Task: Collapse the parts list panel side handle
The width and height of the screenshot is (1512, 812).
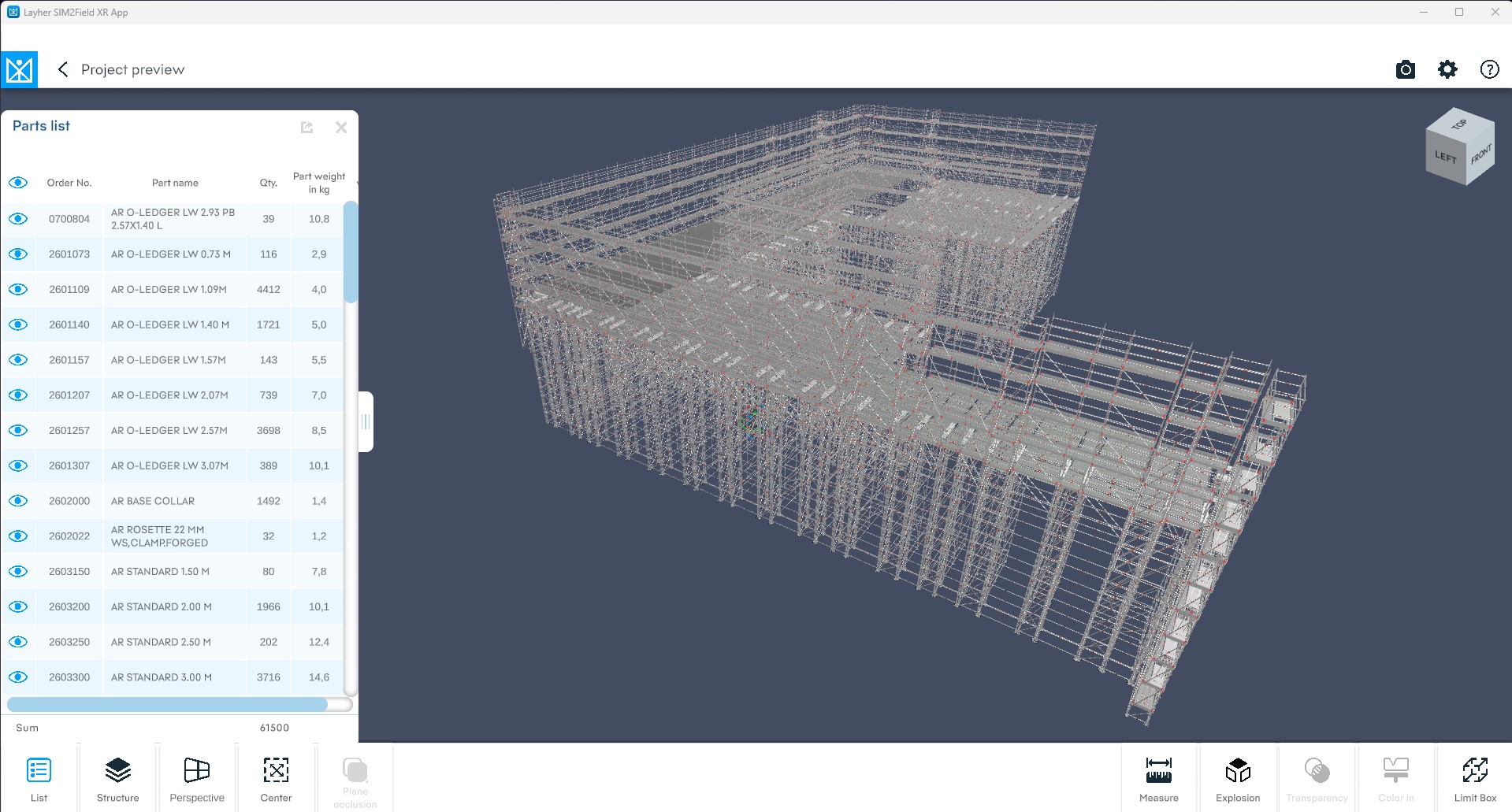Action: pos(366,421)
